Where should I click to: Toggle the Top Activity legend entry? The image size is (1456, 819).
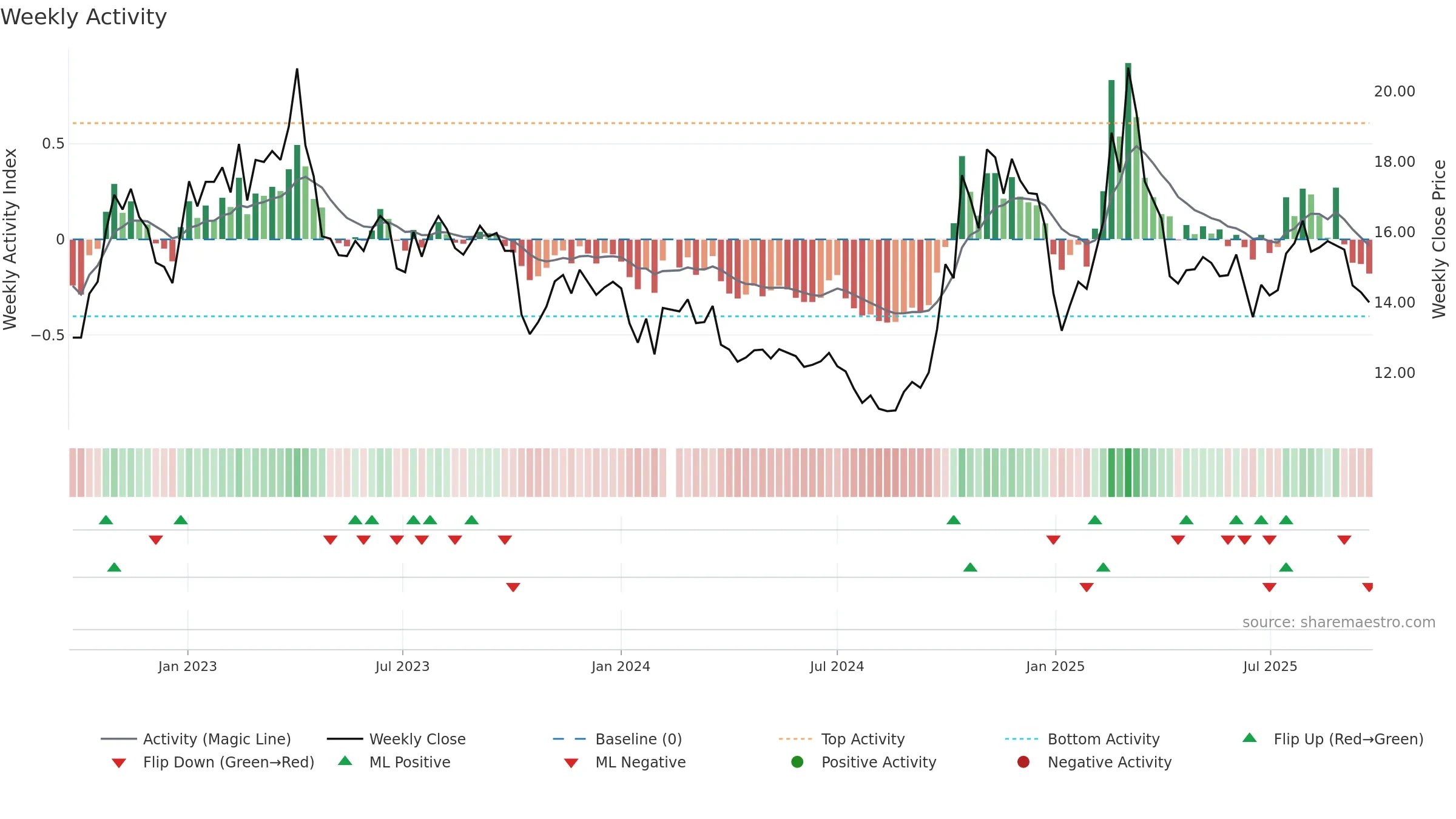tap(841, 739)
